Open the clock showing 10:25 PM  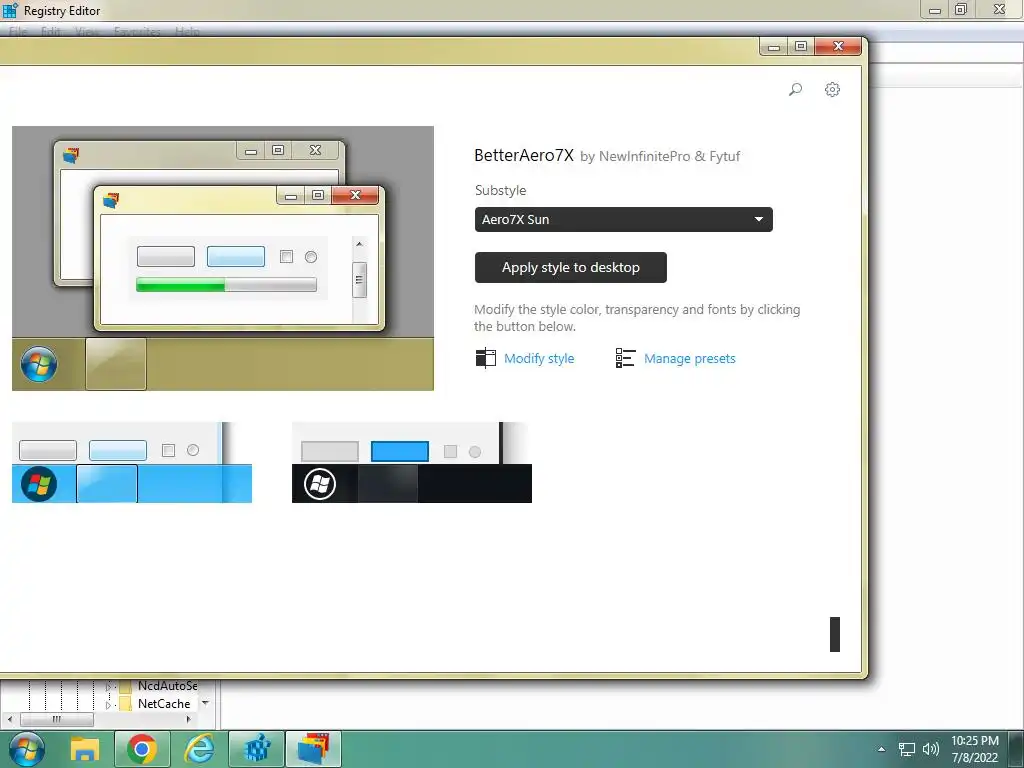point(974,749)
